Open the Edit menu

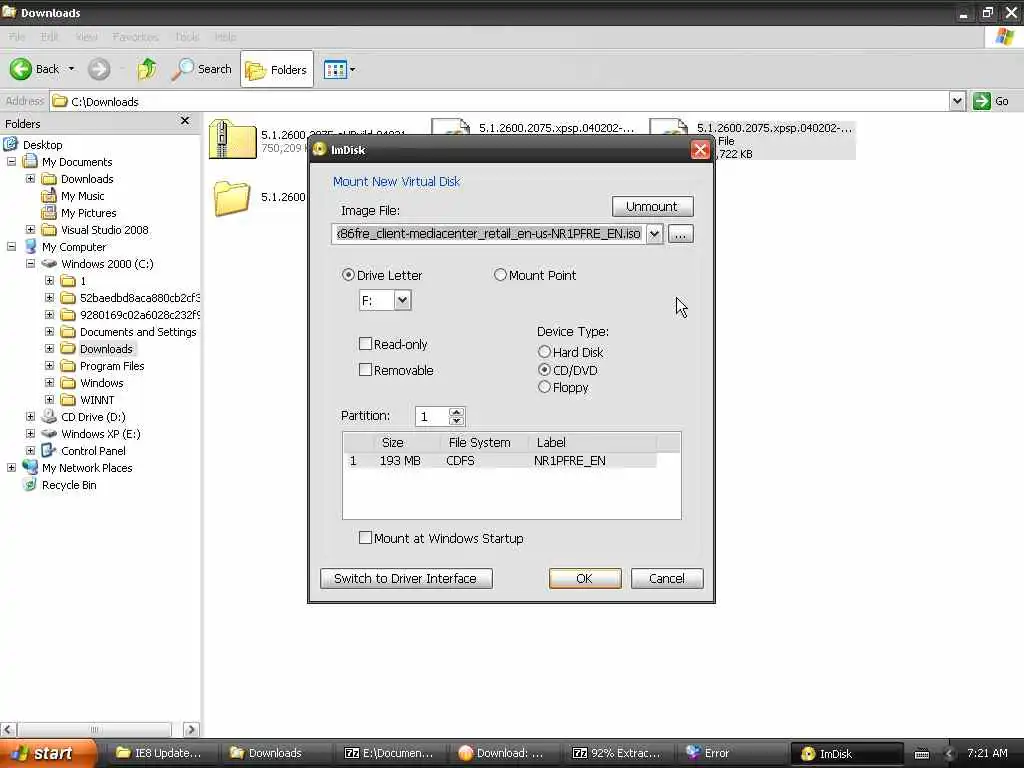click(50, 37)
